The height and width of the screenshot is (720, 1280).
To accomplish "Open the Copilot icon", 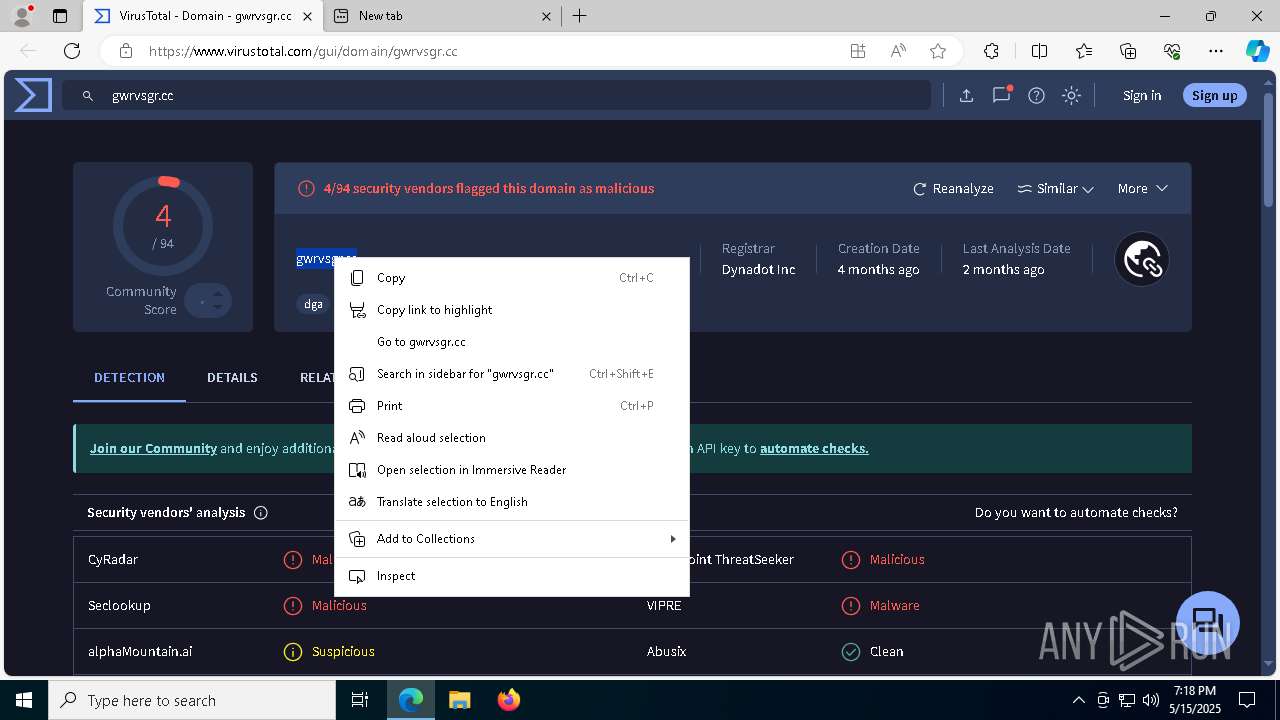I will pos(1257,51).
